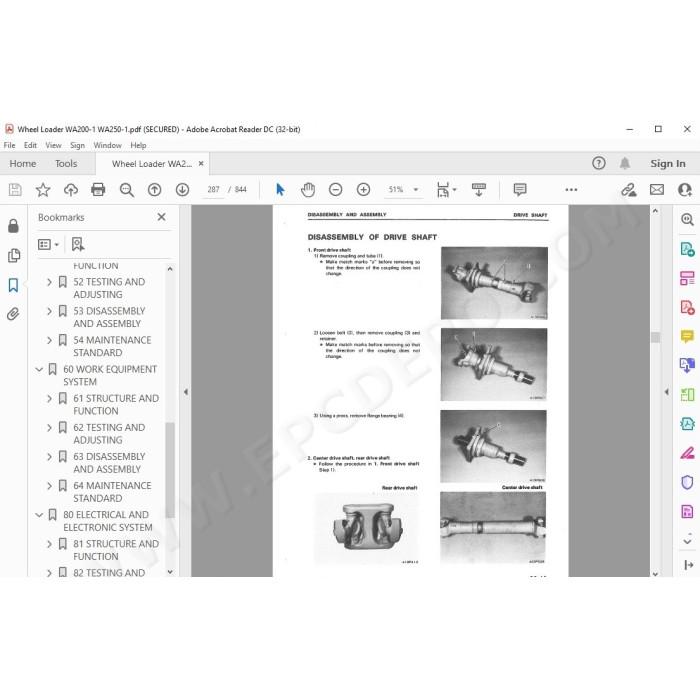Viewport: 700px width, 700px height.
Task: Open Help question mark icon
Action: click(599, 163)
